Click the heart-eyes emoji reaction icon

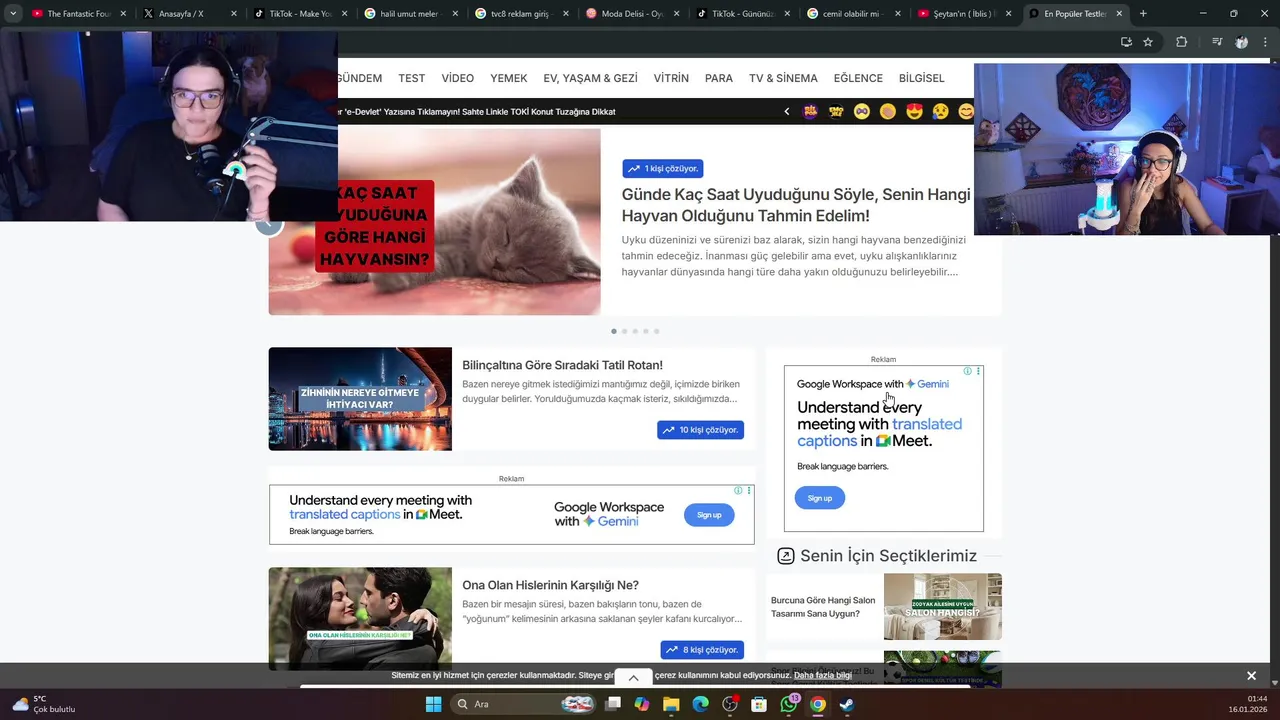(914, 111)
